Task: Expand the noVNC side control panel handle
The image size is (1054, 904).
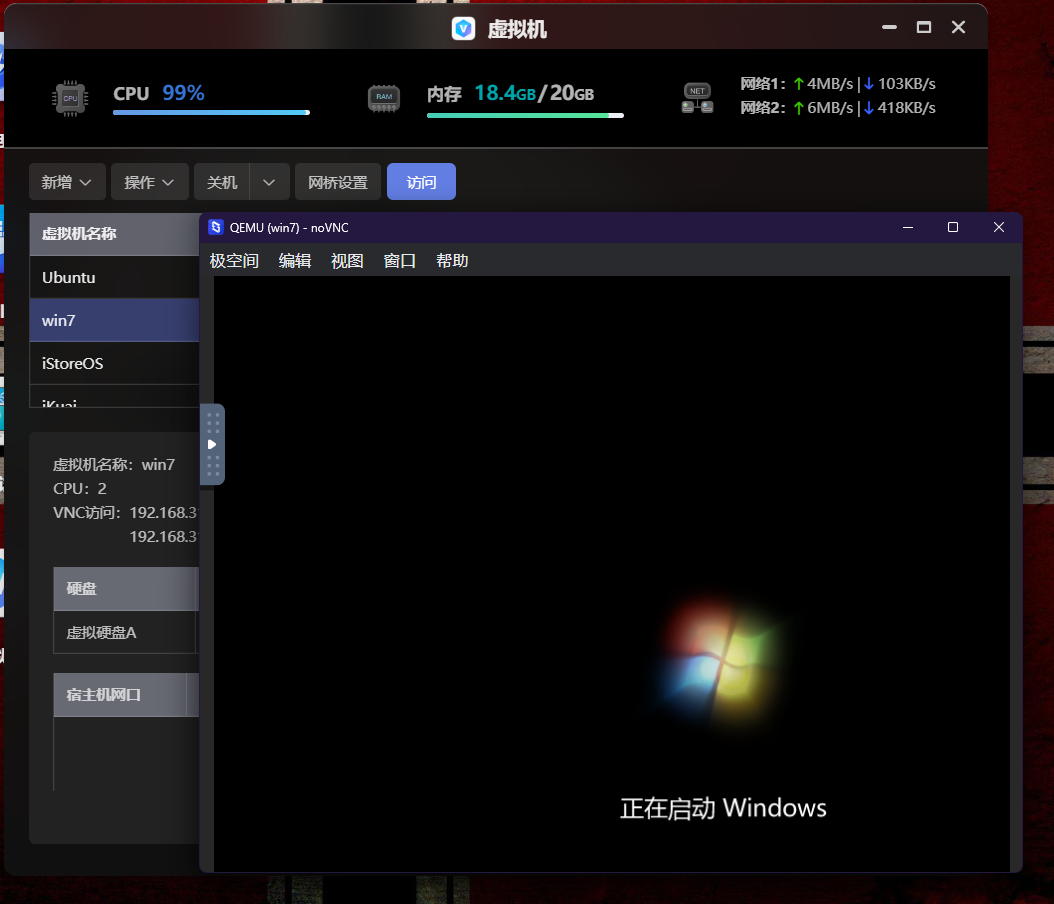Action: [x=212, y=444]
